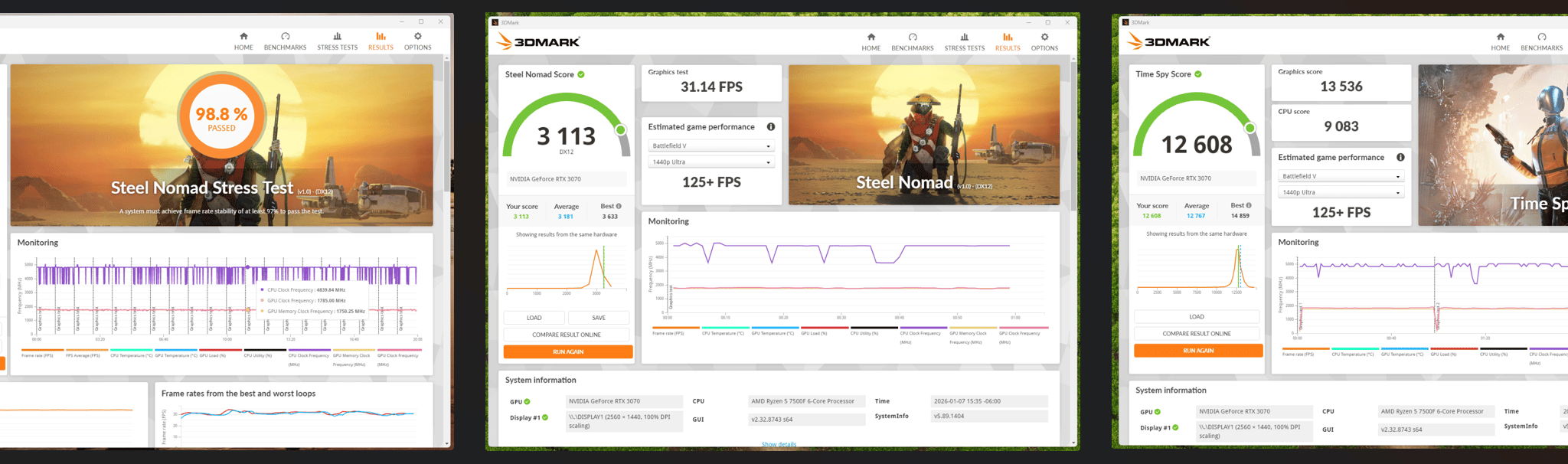The width and height of the screenshot is (1568, 464).
Task: Click Compare Result Online in Steel Nomad window
Action: click(x=567, y=335)
